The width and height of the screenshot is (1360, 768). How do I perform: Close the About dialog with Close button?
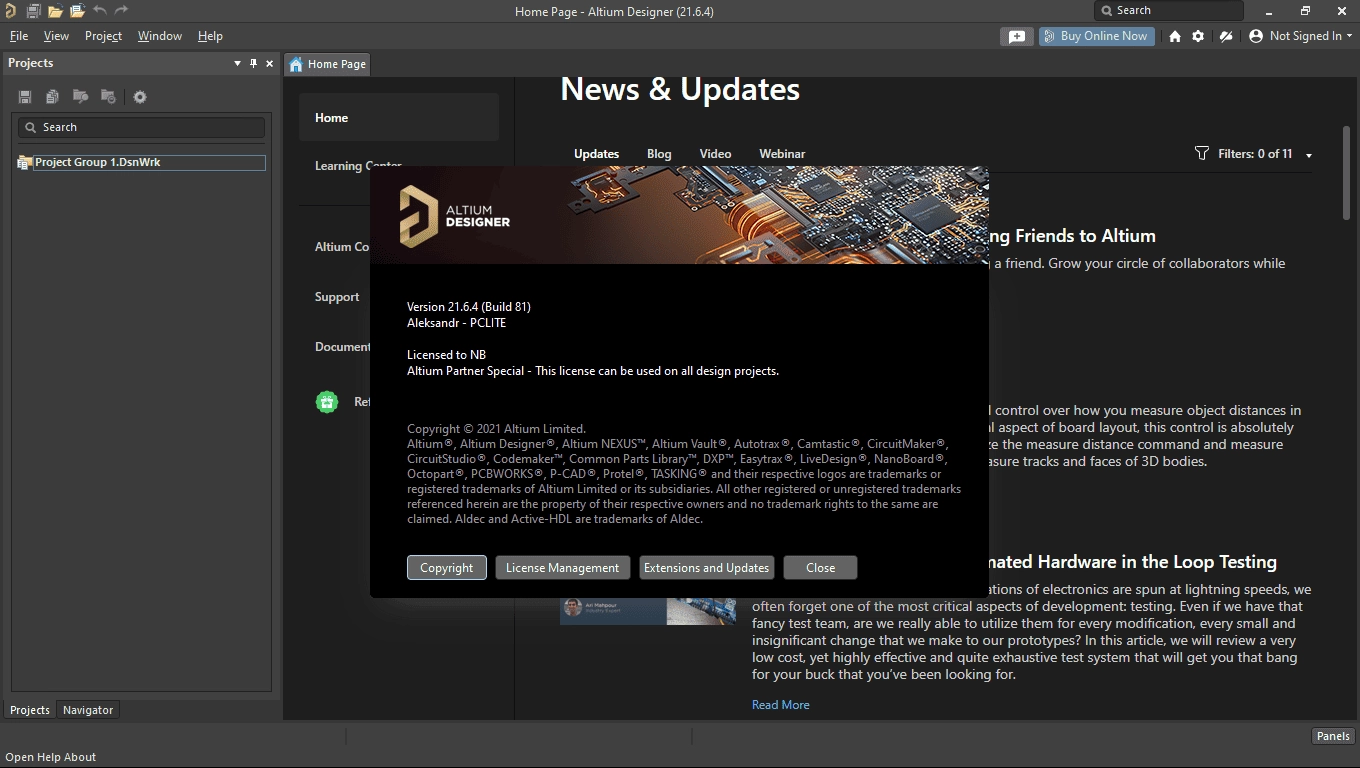tap(820, 568)
